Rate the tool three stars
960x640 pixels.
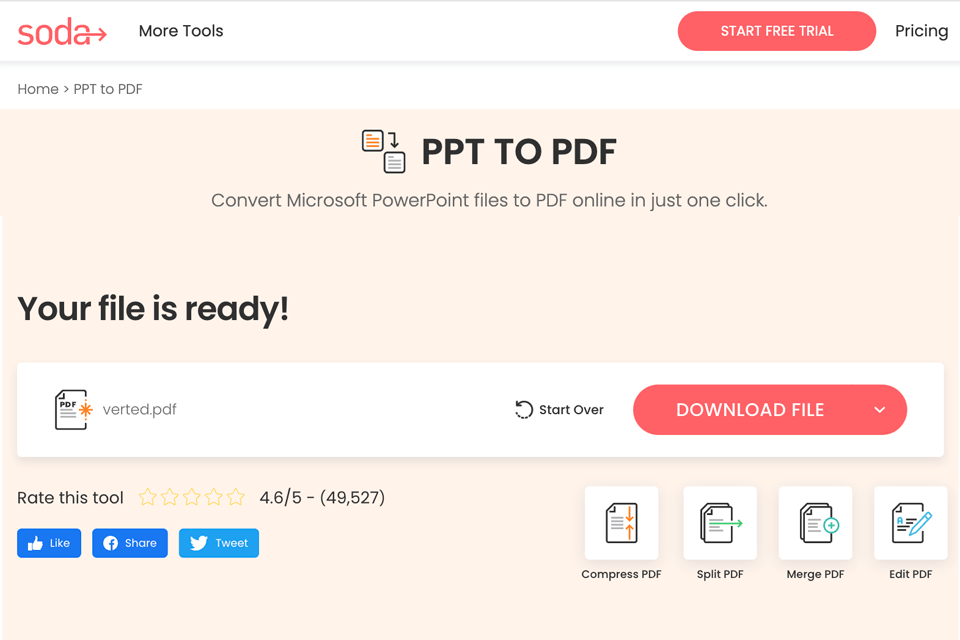(x=192, y=497)
